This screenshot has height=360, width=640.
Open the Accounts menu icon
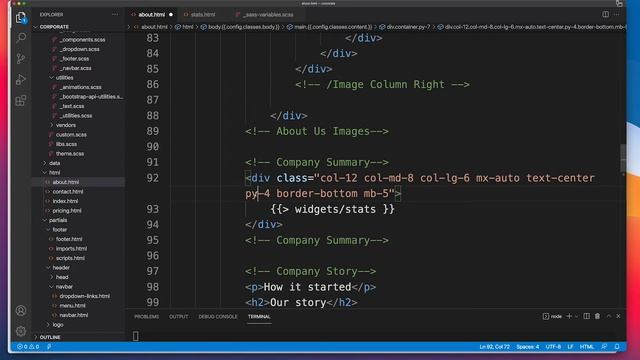pyautogui.click(x=21, y=311)
